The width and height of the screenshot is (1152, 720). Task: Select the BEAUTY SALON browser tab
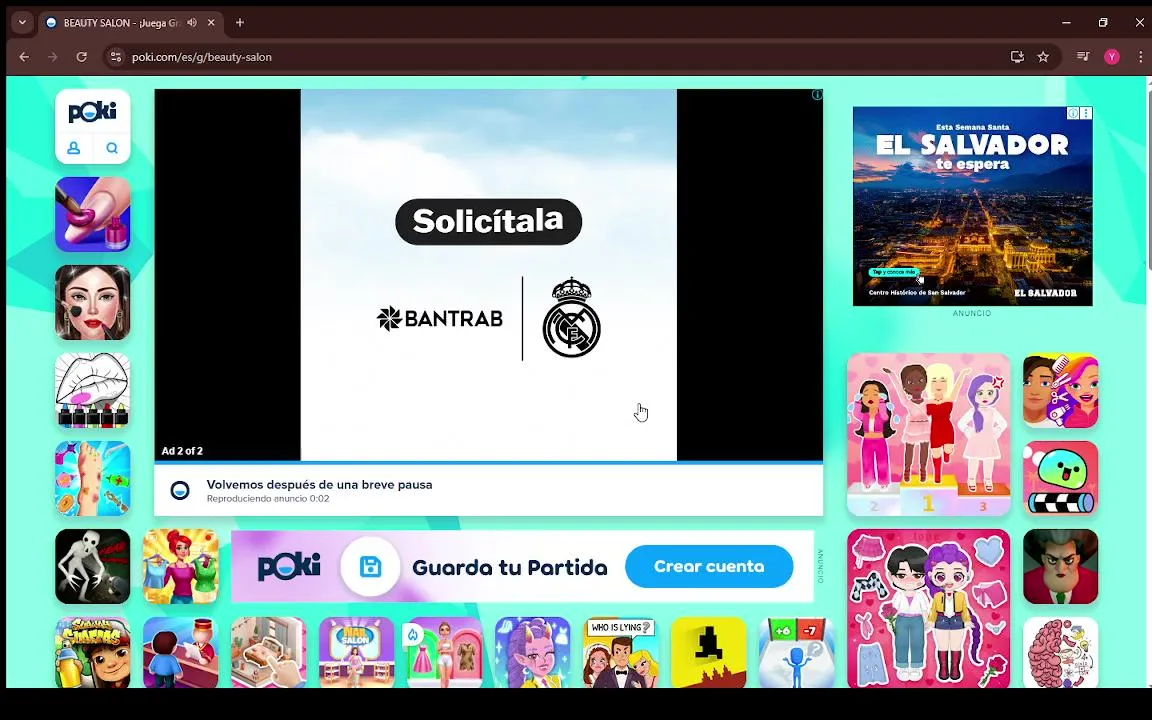[x=130, y=23]
